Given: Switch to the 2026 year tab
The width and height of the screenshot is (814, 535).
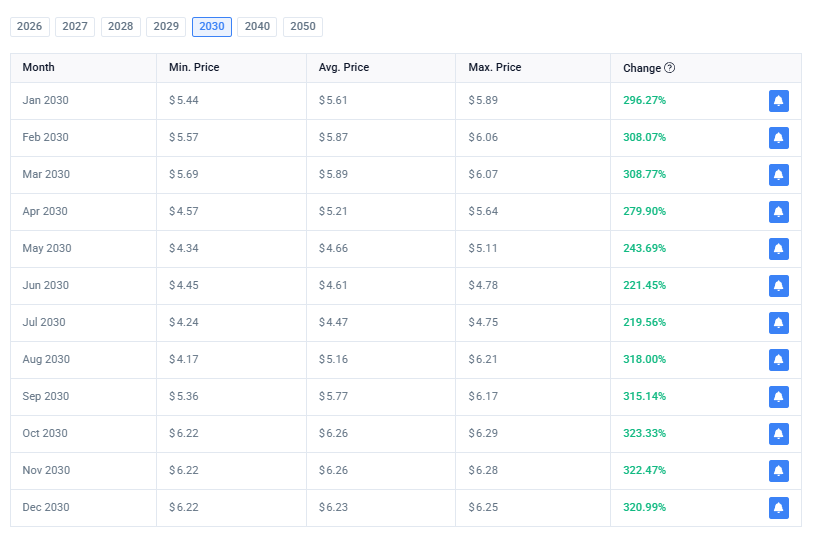Looking at the screenshot, I should pos(30,26).
